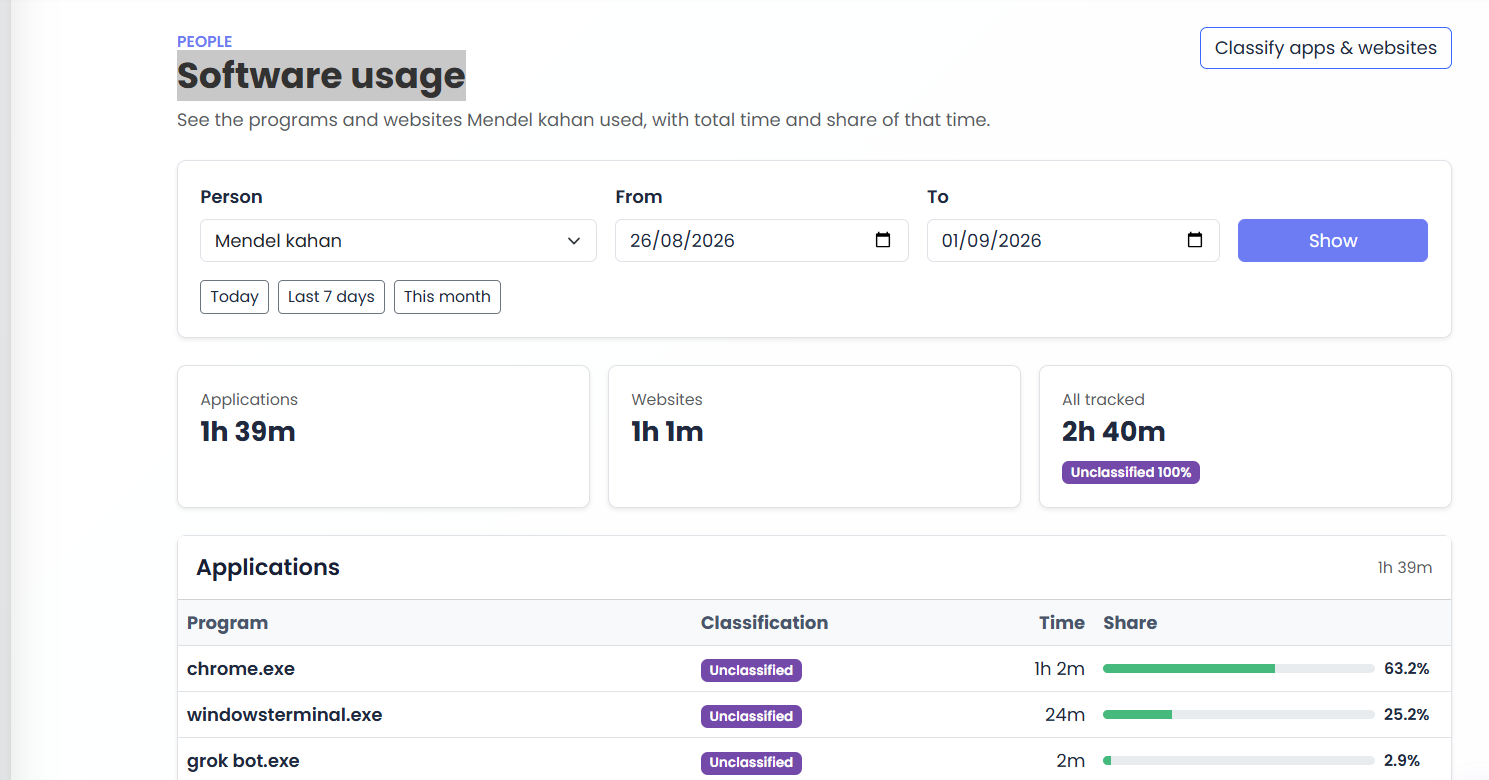Viewport: 1489px width, 780px height.
Task: Click the 1h 39m total in Applications header
Action: click(1404, 567)
